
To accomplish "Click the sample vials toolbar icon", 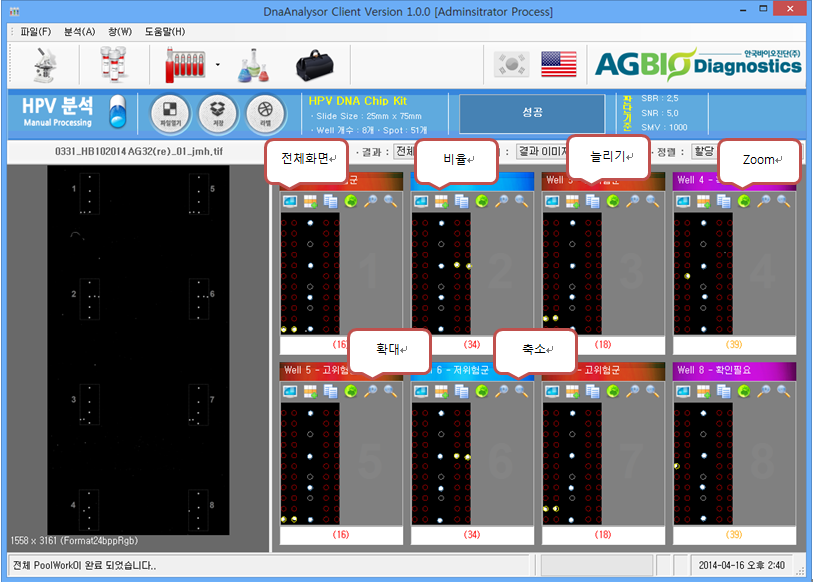I will pos(113,64).
